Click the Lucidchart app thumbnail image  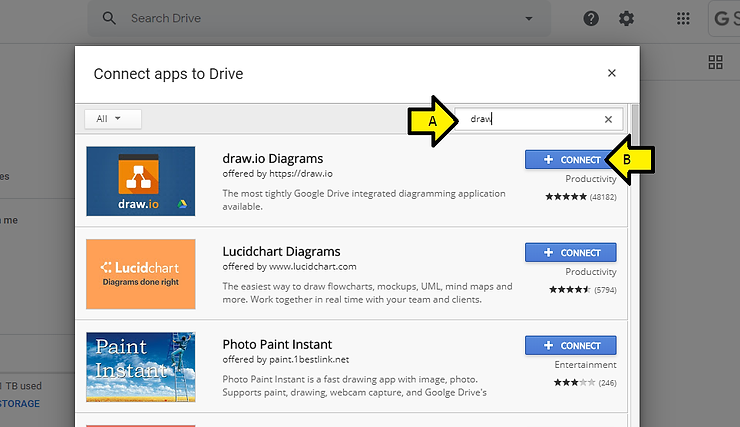[140, 274]
